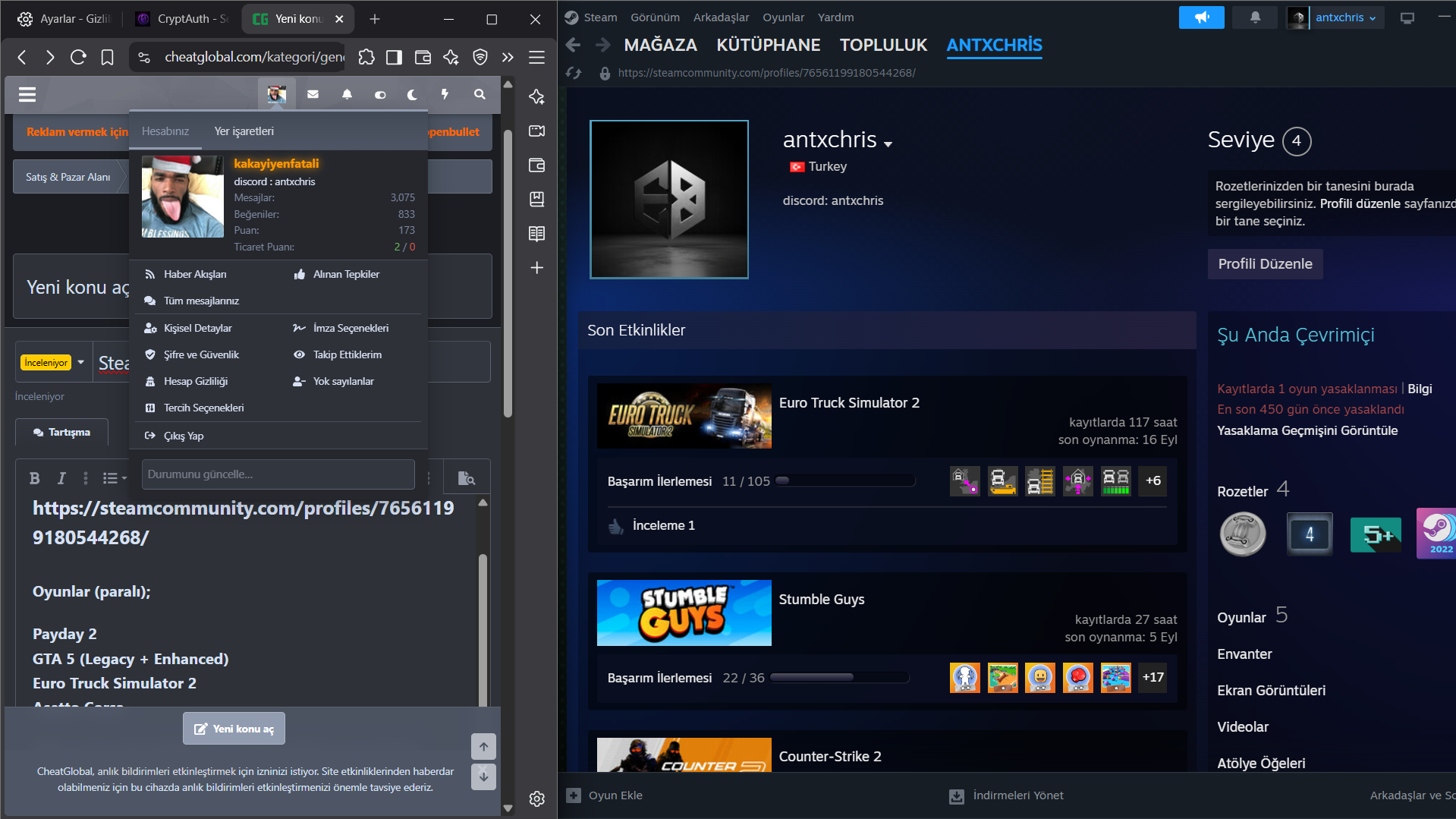Click the Steam announcements megaphone button
1456x819 pixels.
pyautogui.click(x=1201, y=17)
